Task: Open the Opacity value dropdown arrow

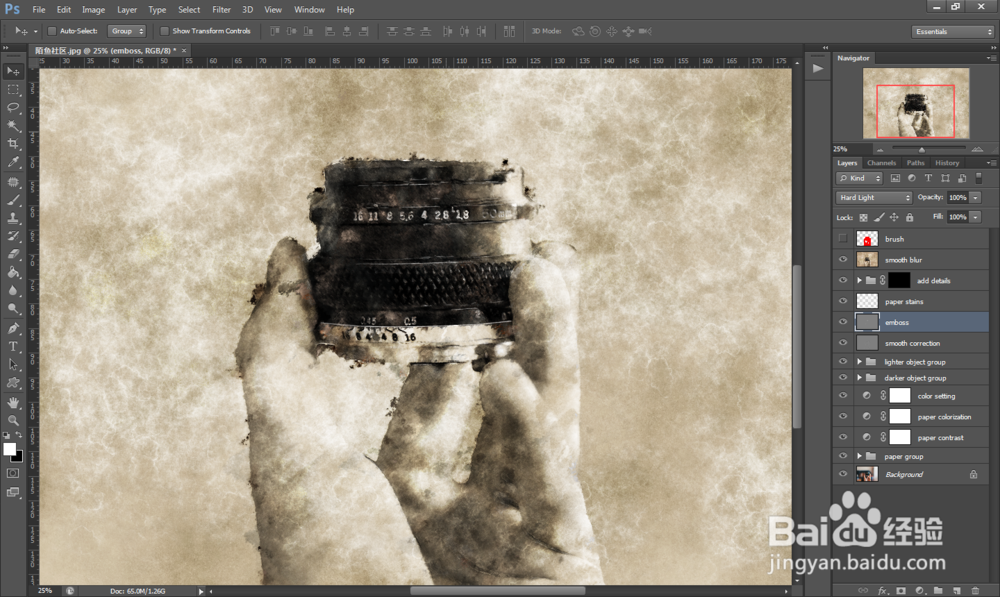Action: tap(975, 198)
